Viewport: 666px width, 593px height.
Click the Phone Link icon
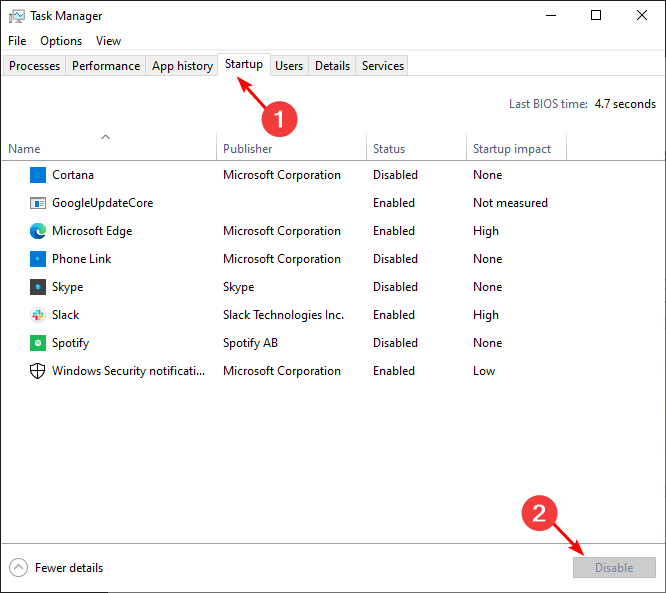(38, 259)
